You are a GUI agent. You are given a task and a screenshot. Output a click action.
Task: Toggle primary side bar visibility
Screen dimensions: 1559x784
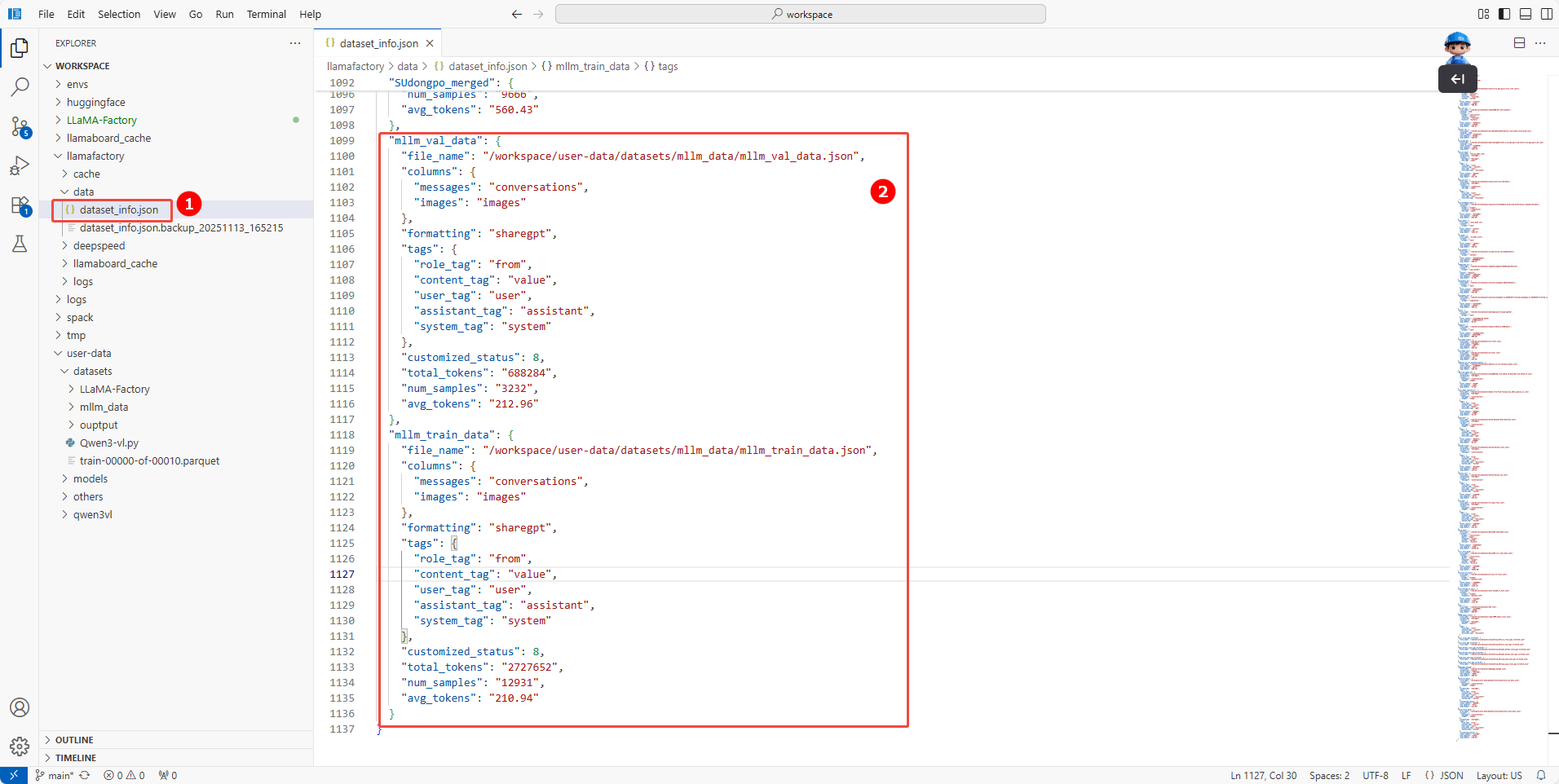point(1504,14)
